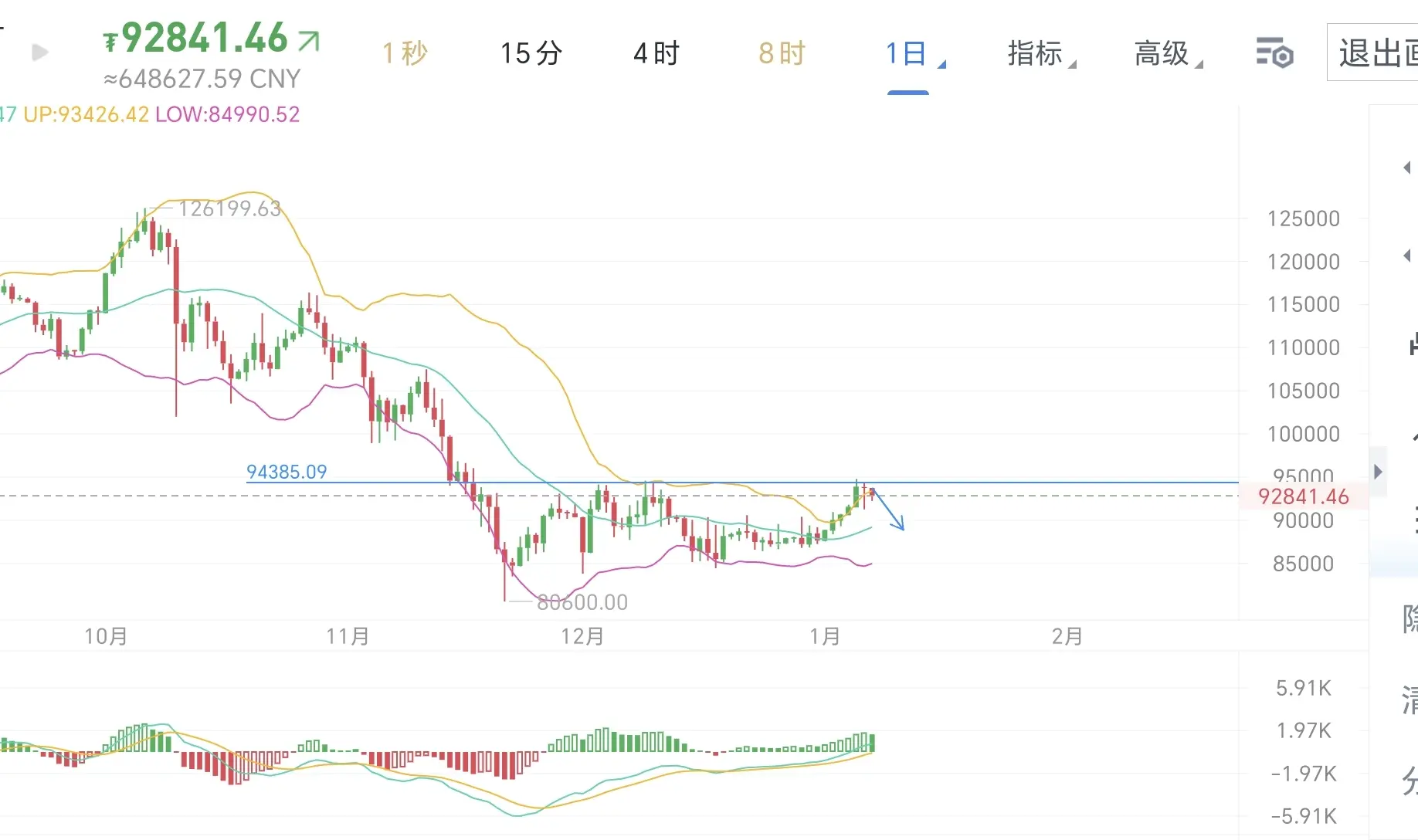
Task: Switch to the 15分 timeframe
Action: 531,53
